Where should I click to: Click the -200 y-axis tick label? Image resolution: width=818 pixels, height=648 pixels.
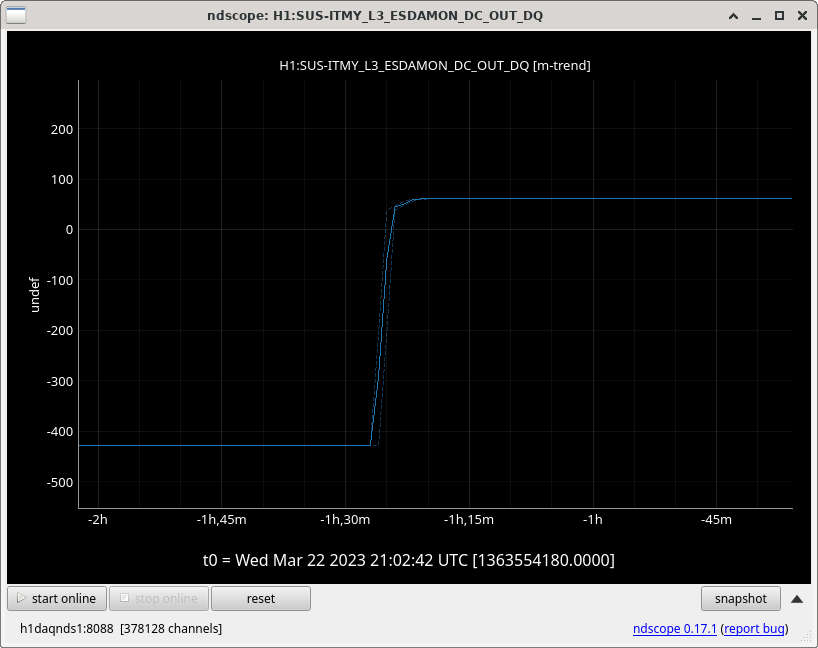[60, 331]
